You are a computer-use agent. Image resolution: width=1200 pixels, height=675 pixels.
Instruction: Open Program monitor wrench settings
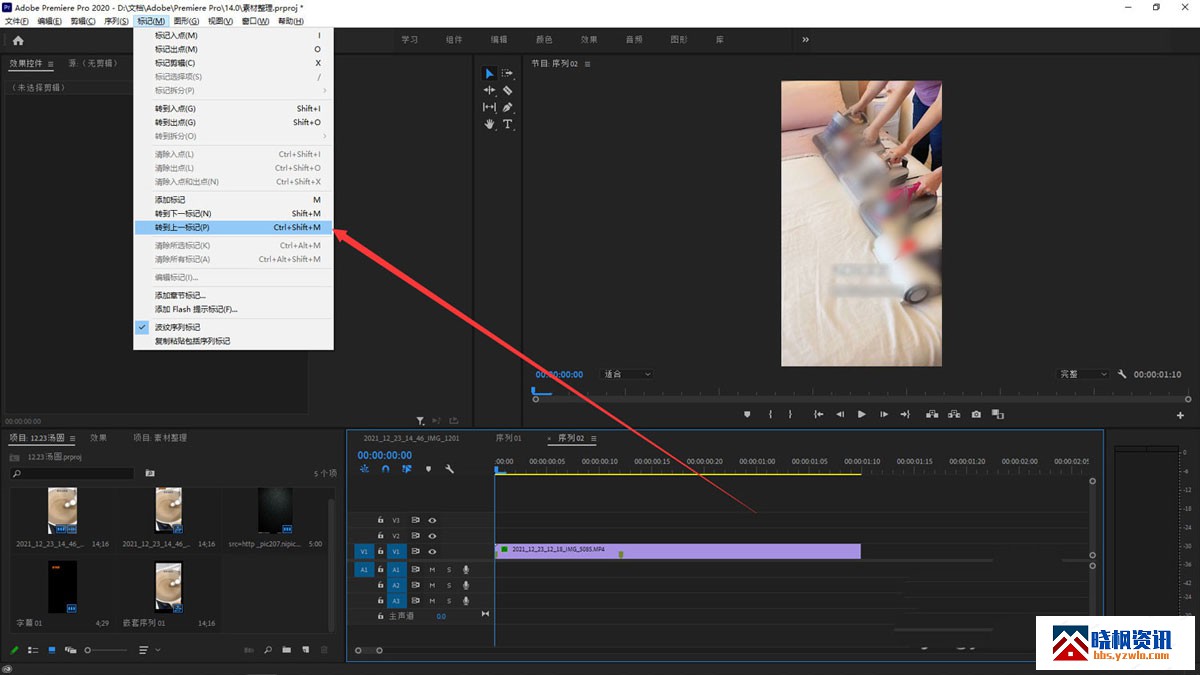[x=1122, y=374]
